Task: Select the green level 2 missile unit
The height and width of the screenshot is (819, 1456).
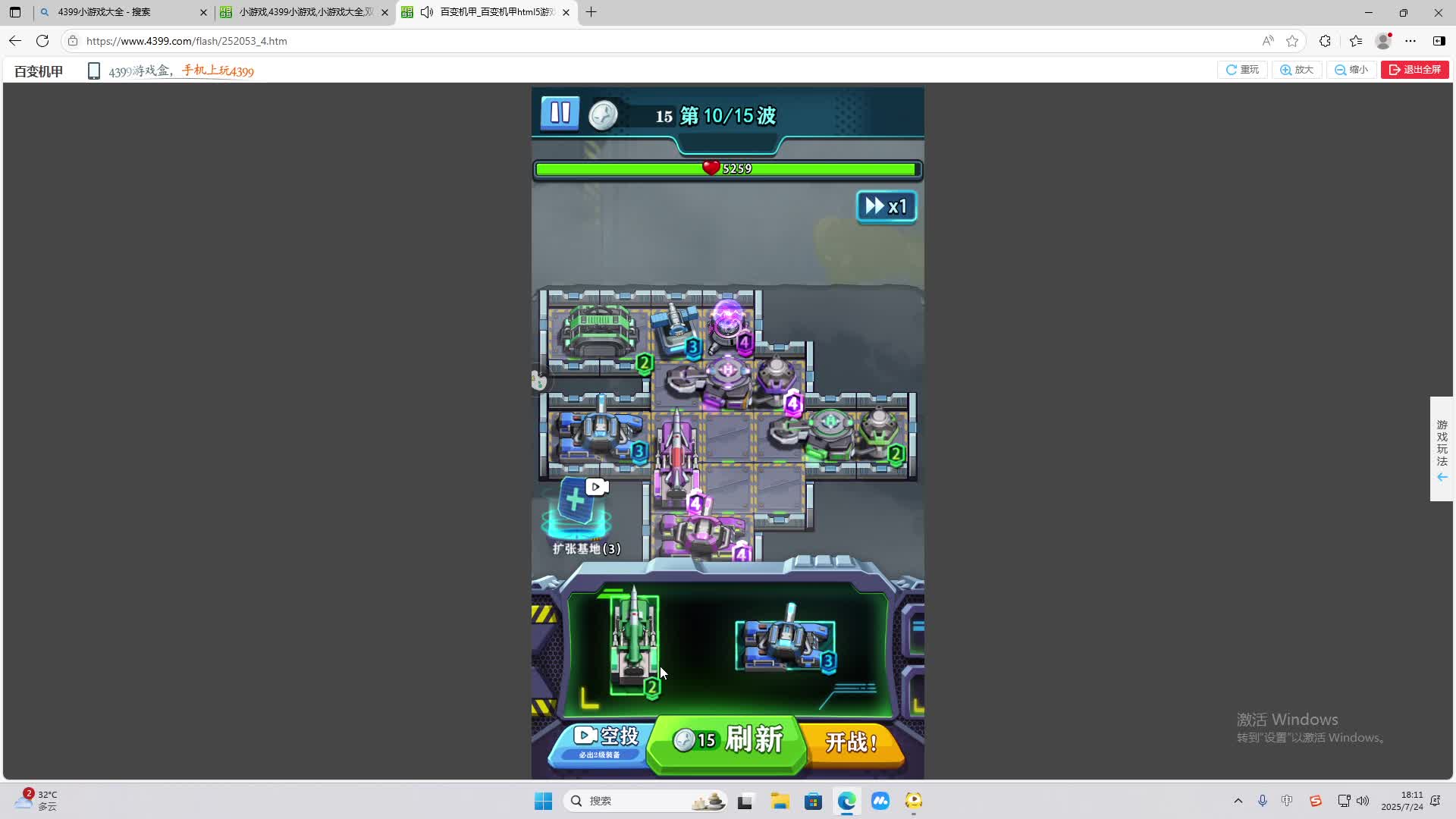Action: (x=634, y=645)
